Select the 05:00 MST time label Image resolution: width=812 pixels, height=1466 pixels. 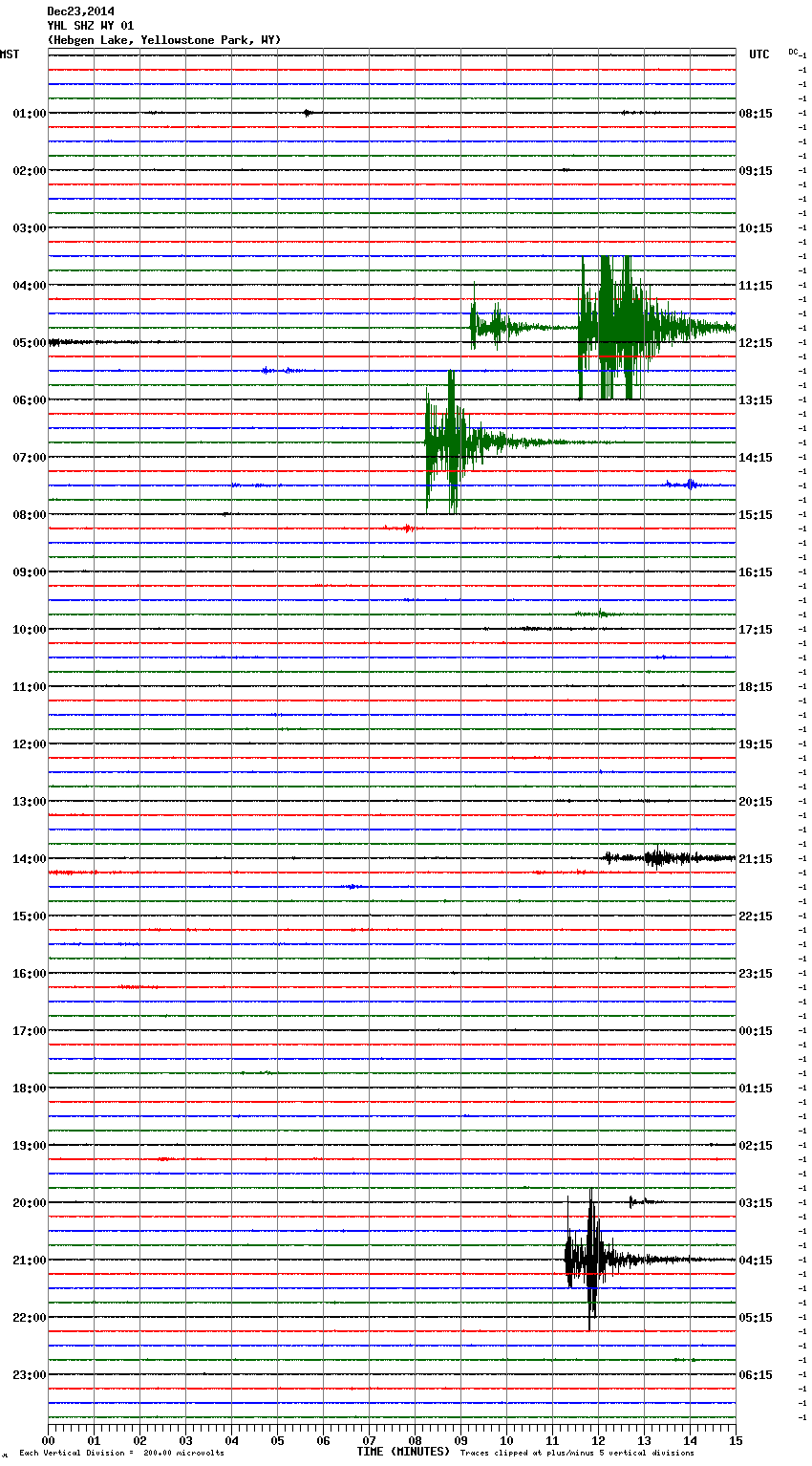30,343
